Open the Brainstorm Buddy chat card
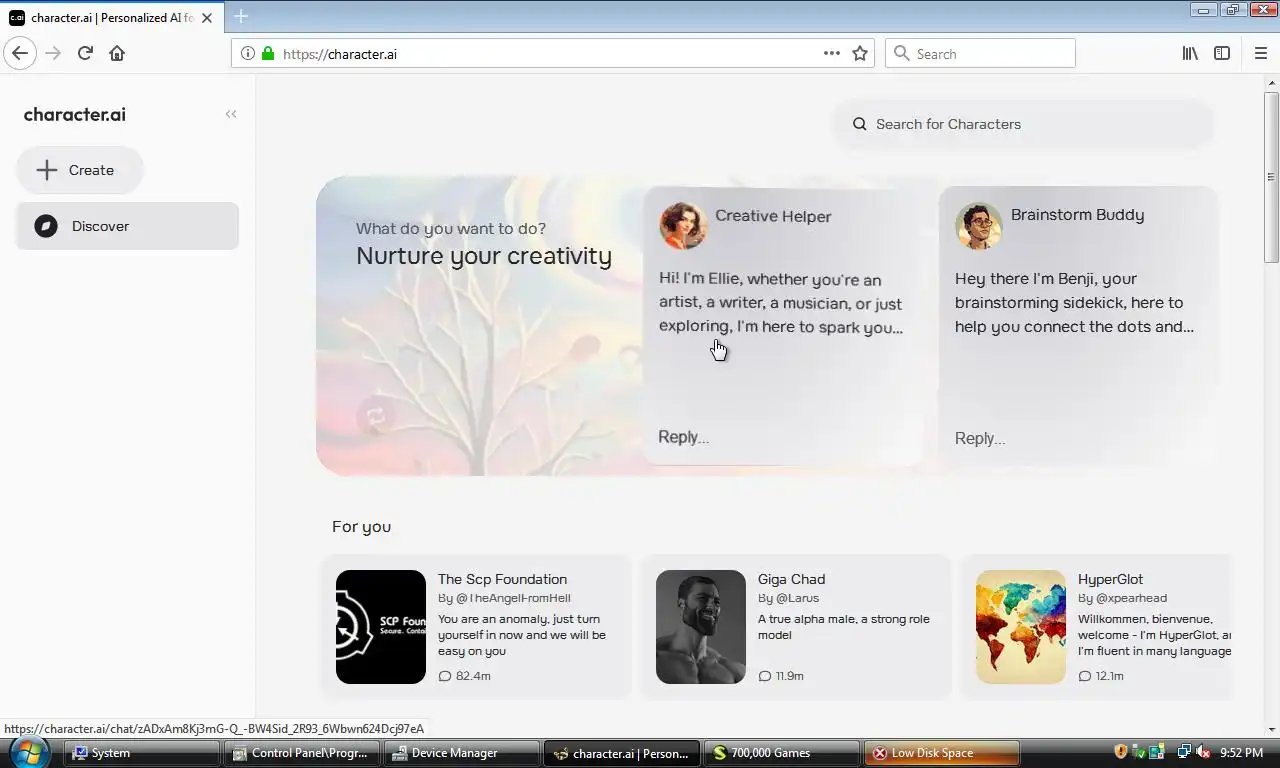Image resolution: width=1280 pixels, height=768 pixels. click(1078, 326)
